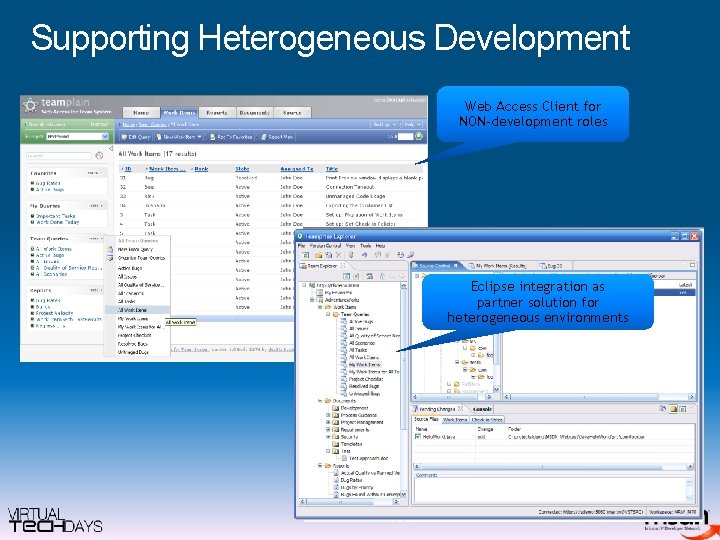This screenshot has width=720, height=540.
Task: Open the Favorites section more dropdown
Action: coord(95,173)
